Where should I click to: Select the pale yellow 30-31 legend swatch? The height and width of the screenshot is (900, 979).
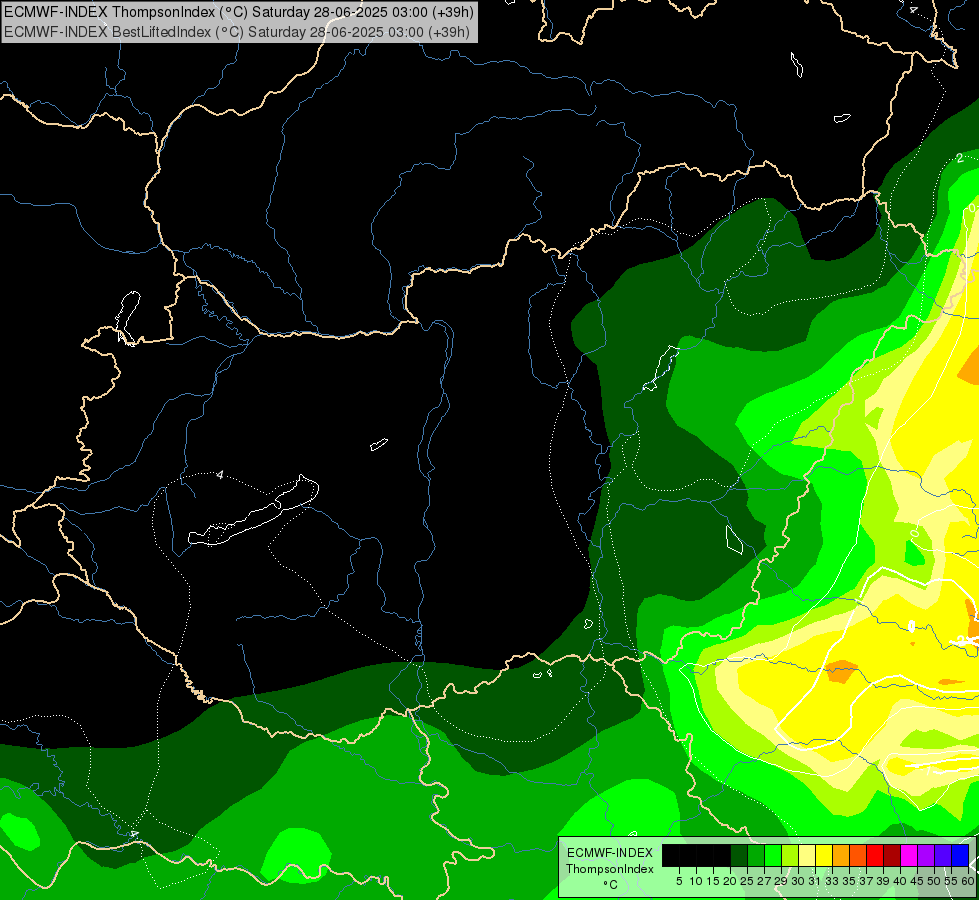click(807, 855)
